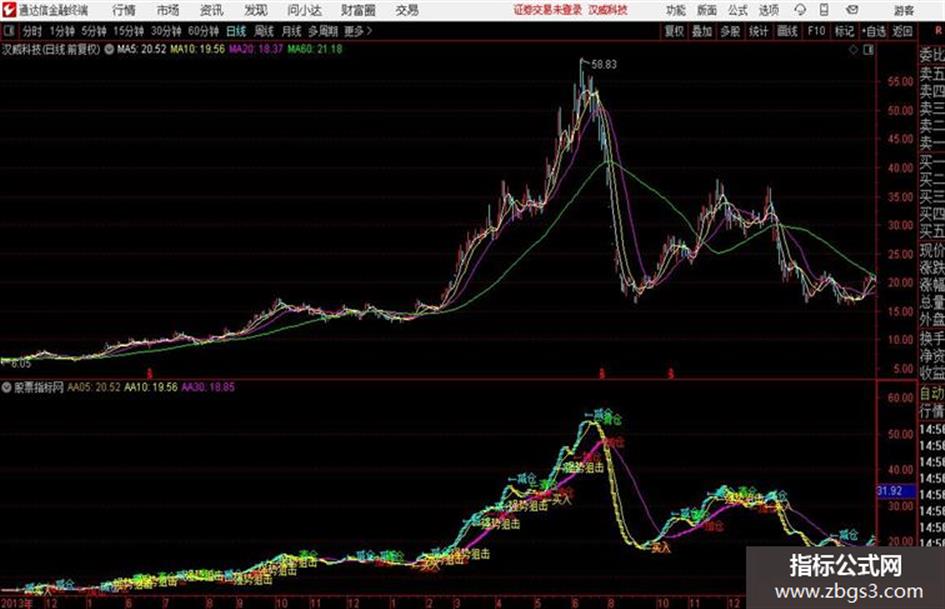Click the 复权 toolbar button
945x609 pixels.
point(674,31)
